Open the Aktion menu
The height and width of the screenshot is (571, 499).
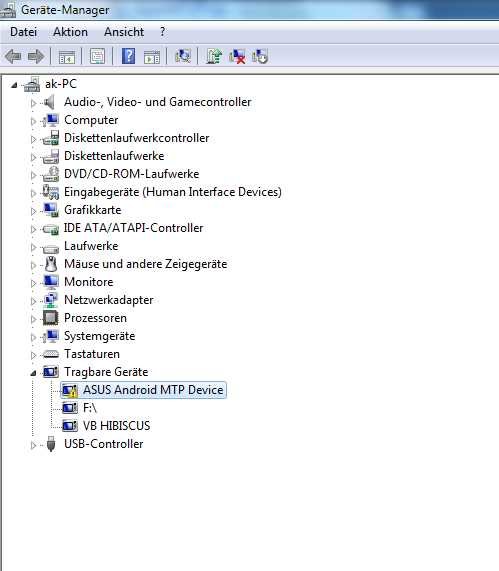pyautogui.click(x=70, y=32)
